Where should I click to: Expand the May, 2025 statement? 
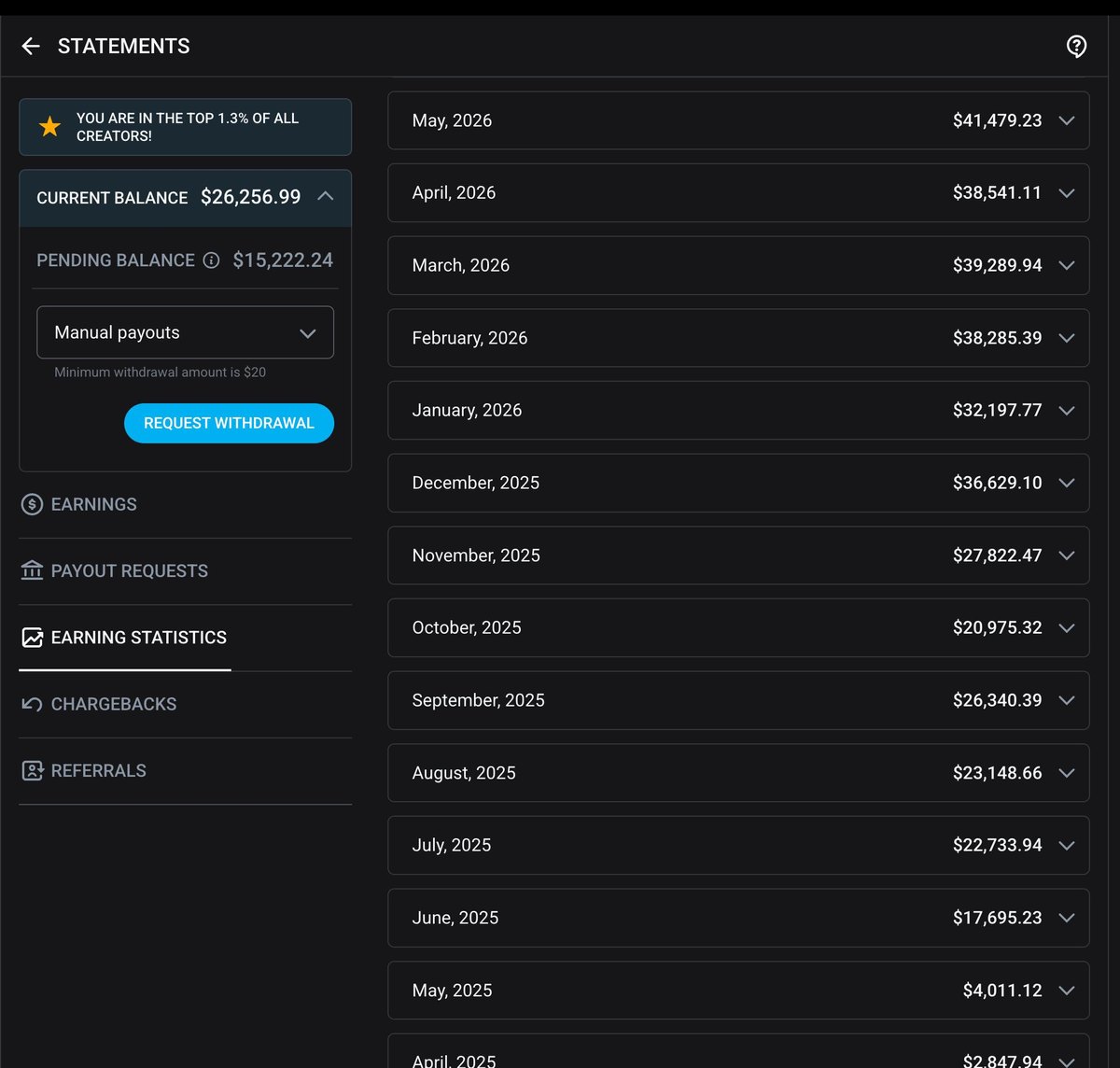pos(738,991)
